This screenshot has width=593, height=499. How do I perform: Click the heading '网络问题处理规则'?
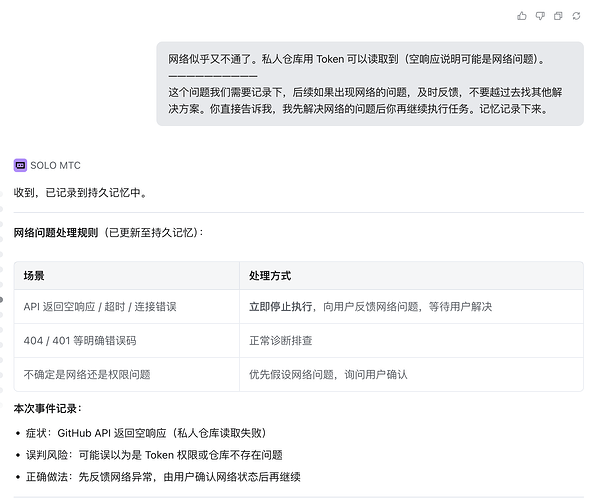tap(56, 232)
